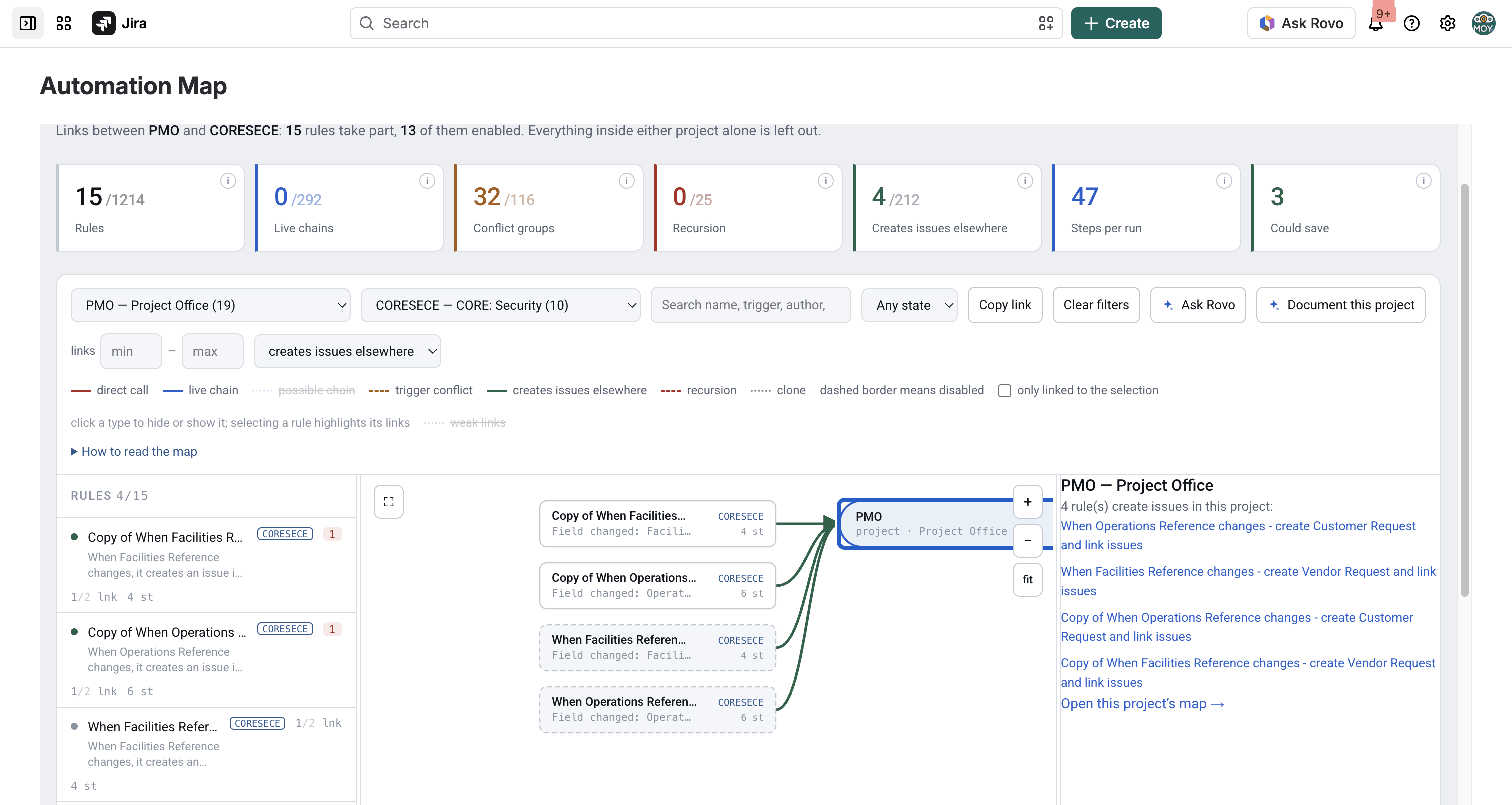Show info for Creates issues elsewhere card

pos(1025,181)
